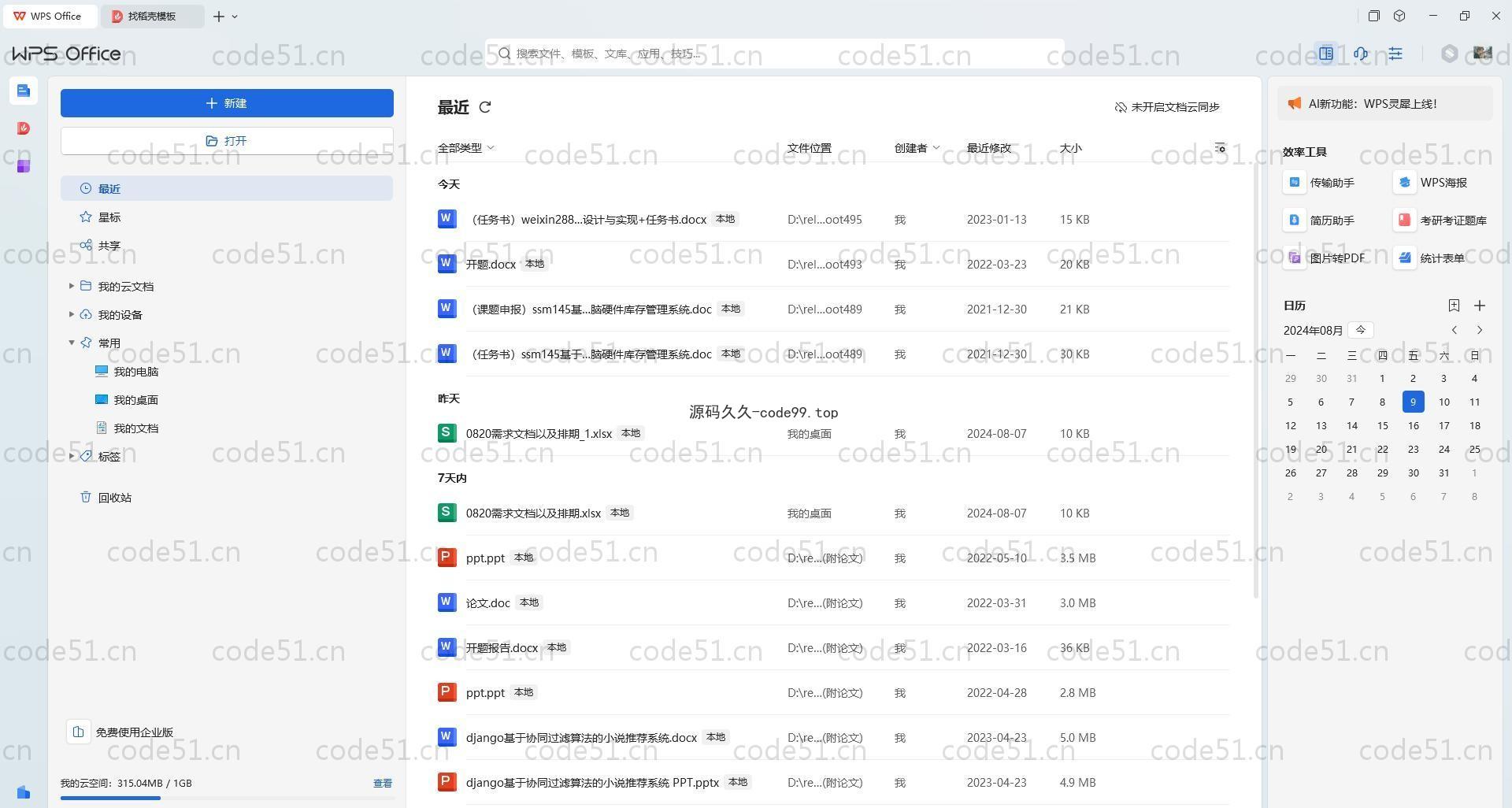Click AI新功能 WPS灵犀上线 banner
The image size is (1512, 808).
pyautogui.click(x=1384, y=104)
